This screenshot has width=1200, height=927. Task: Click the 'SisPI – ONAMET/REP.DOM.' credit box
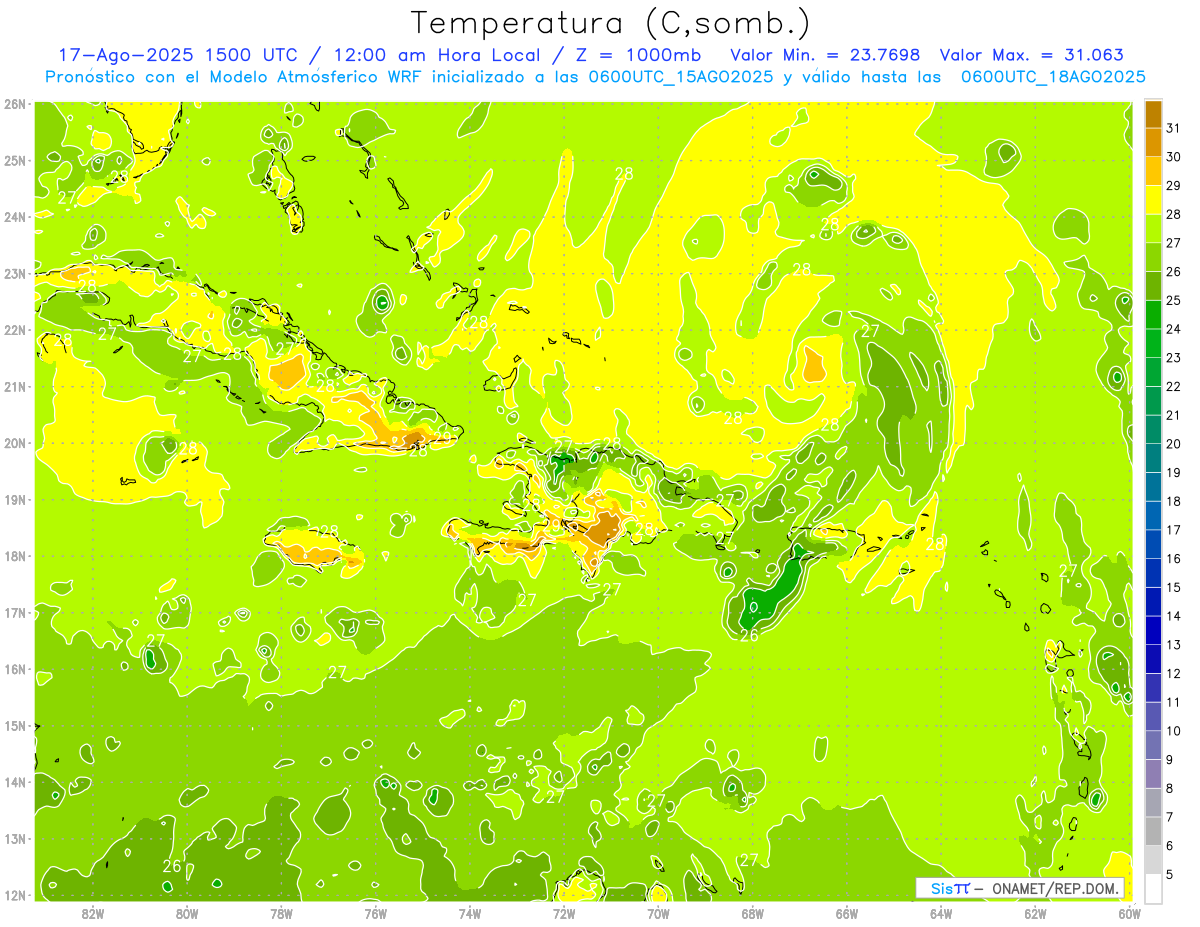coord(1019,888)
